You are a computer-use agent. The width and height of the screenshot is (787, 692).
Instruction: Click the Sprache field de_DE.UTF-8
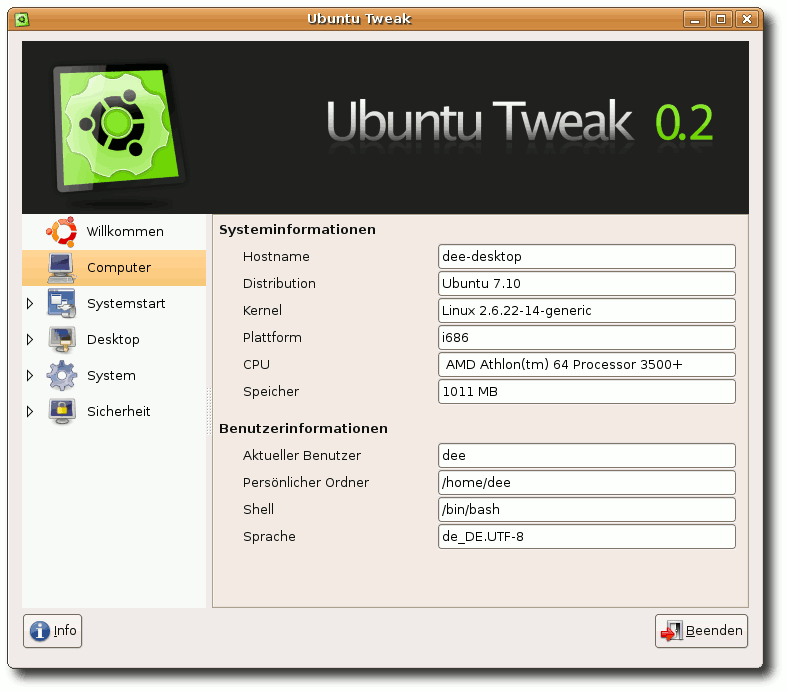click(587, 537)
